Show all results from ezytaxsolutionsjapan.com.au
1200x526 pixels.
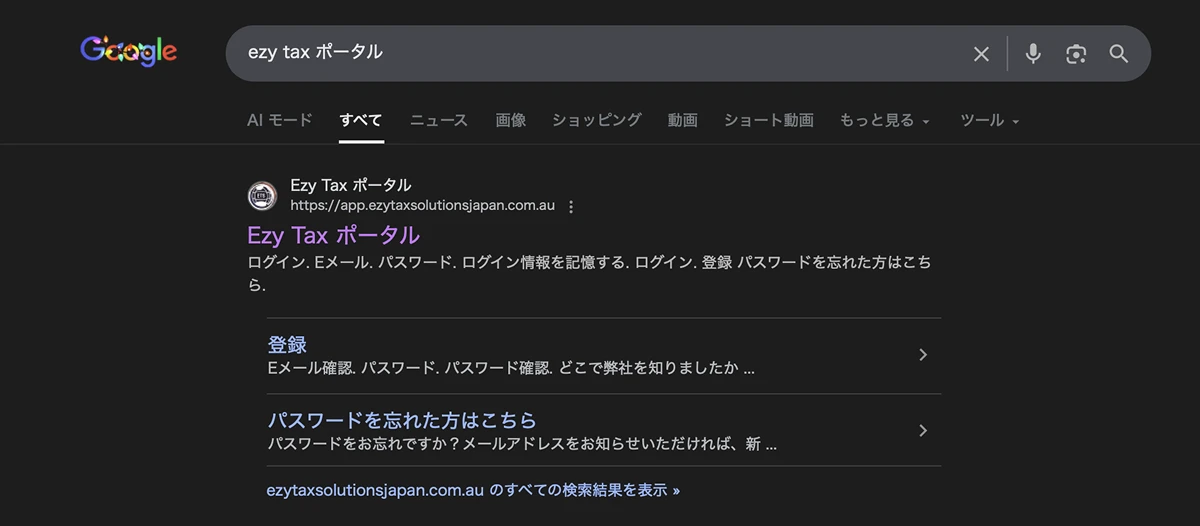pyautogui.click(x=473, y=491)
